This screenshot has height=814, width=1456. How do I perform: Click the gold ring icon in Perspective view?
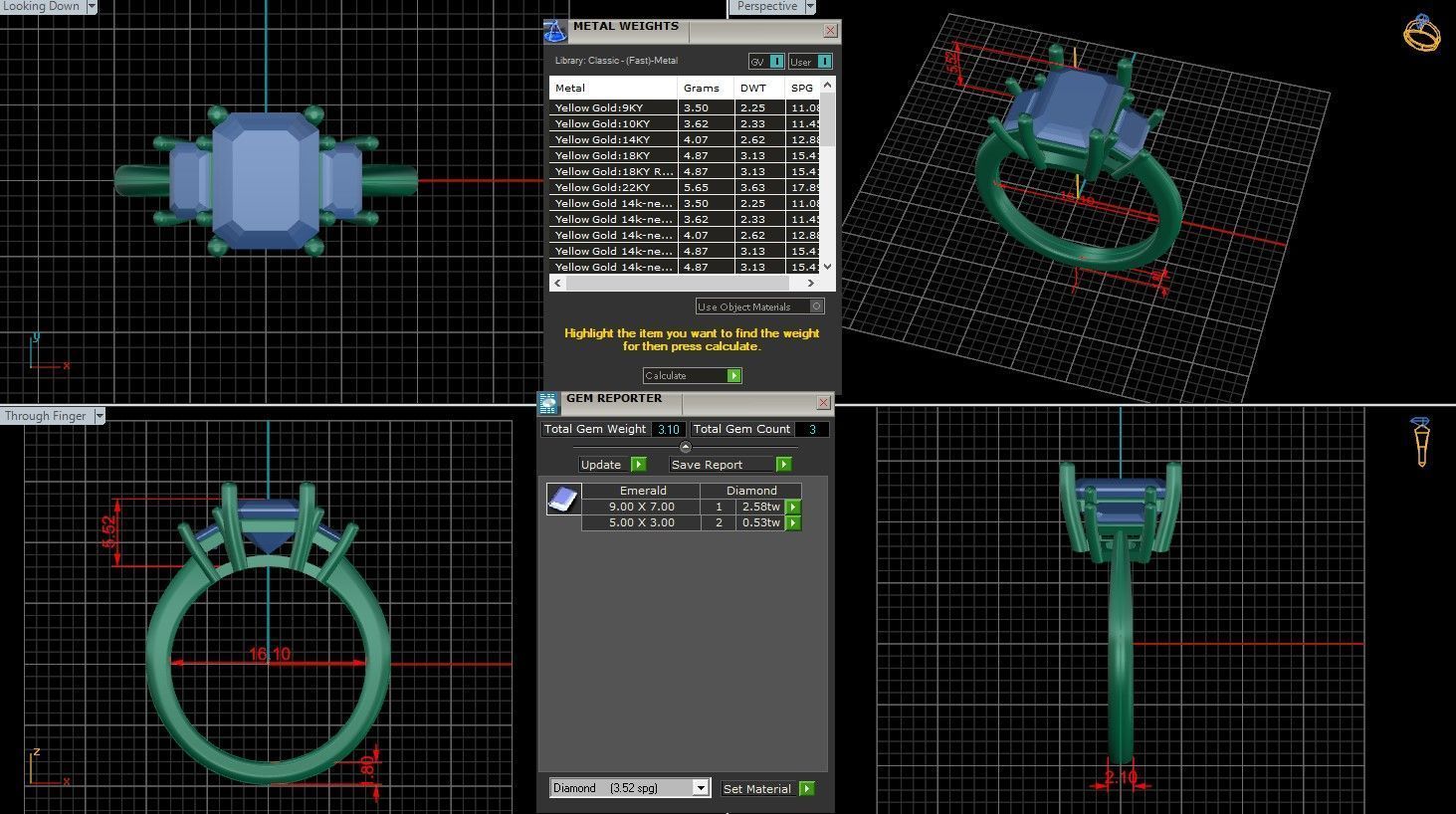click(x=1422, y=33)
